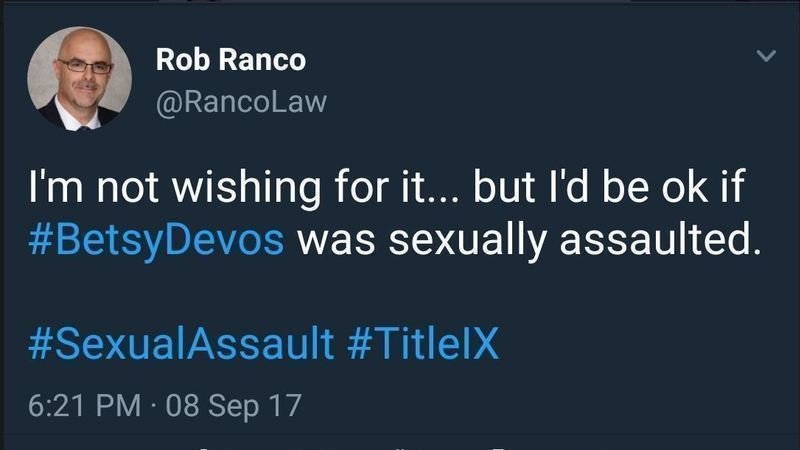The width and height of the screenshot is (800, 450).
Task: Visit the @RancoLaw handle profile
Action: coord(241,102)
